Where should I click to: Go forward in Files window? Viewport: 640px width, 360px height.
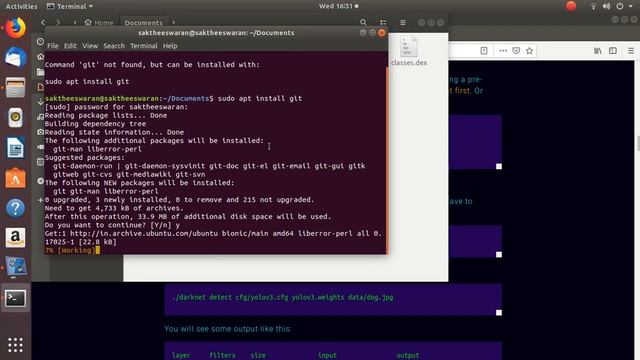point(58,22)
